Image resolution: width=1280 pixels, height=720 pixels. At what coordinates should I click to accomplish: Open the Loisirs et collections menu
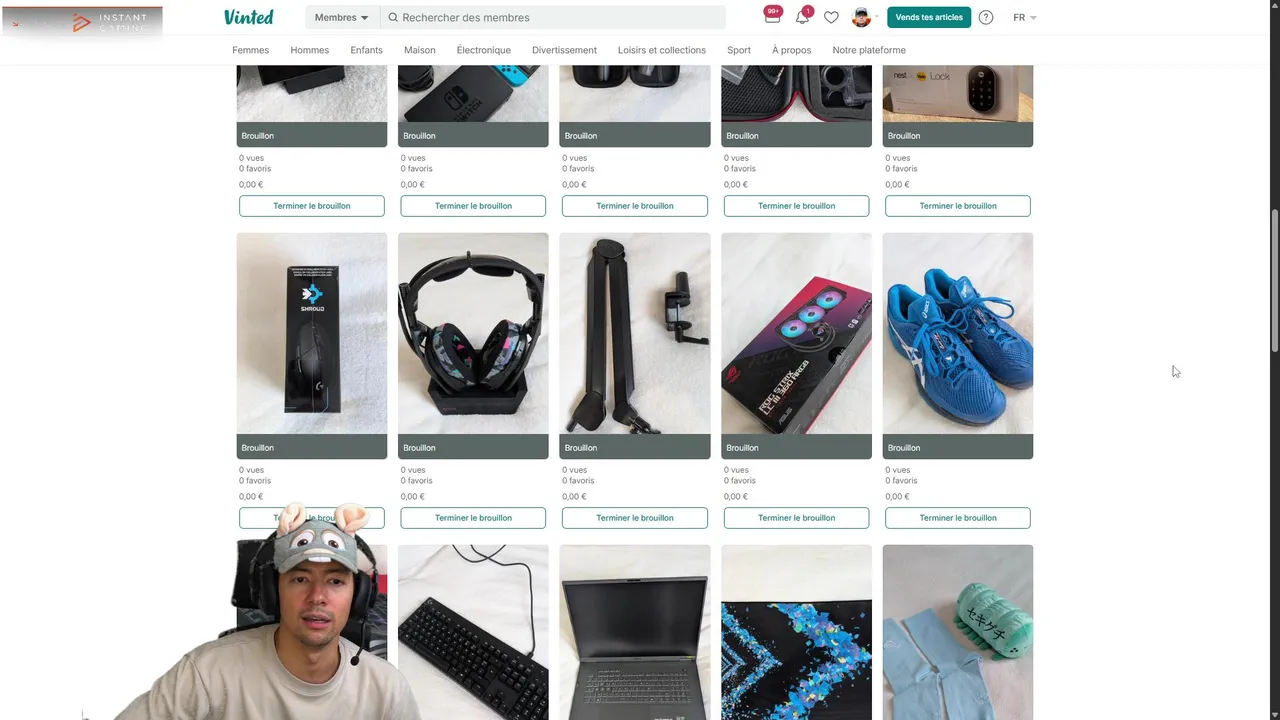[661, 50]
